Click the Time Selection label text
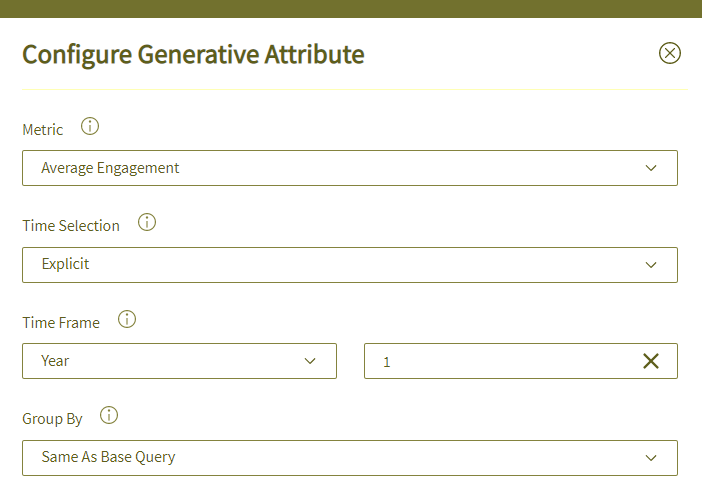The width and height of the screenshot is (702, 492). (x=71, y=226)
